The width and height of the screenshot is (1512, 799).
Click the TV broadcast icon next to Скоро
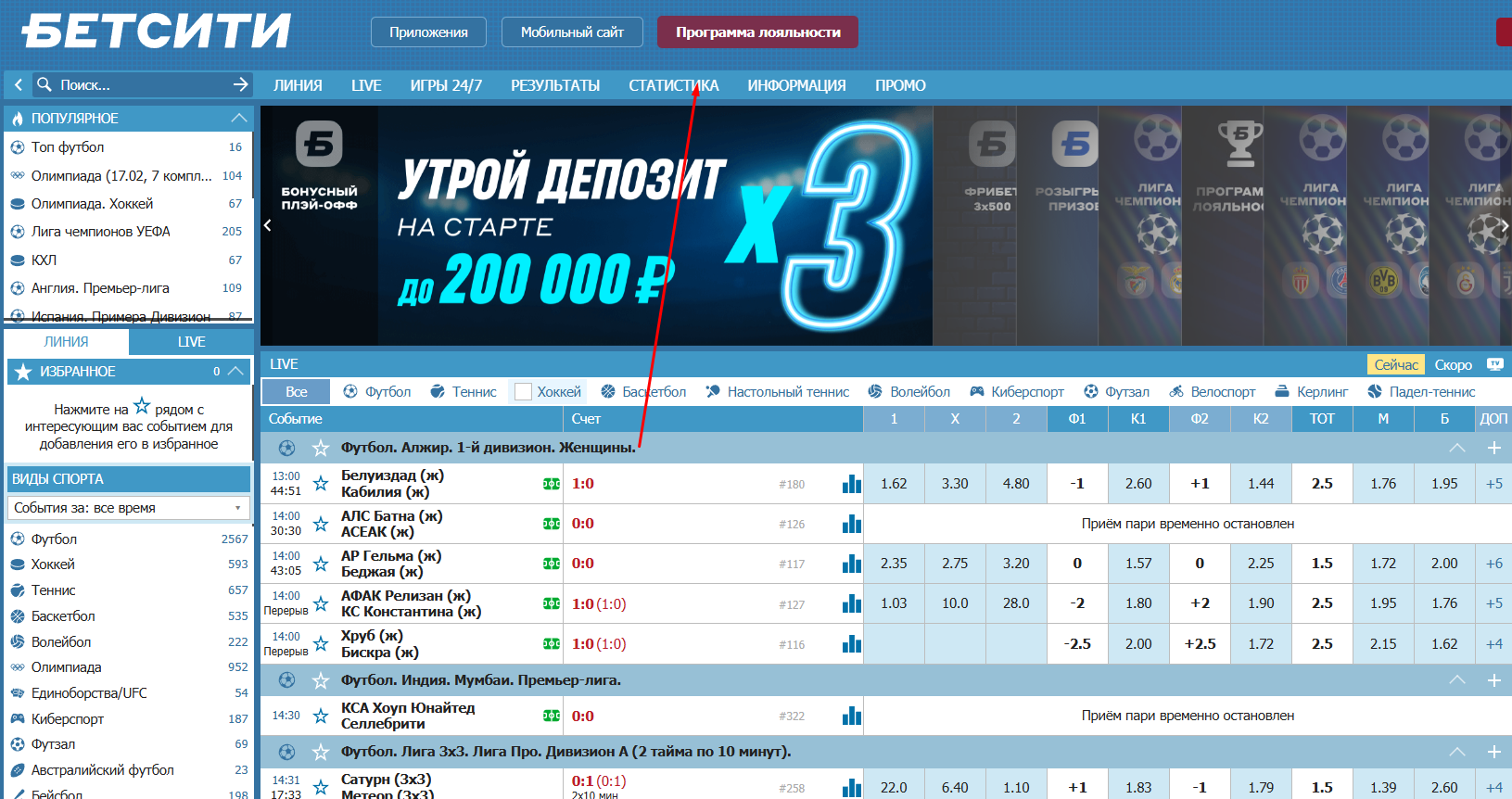click(1494, 364)
